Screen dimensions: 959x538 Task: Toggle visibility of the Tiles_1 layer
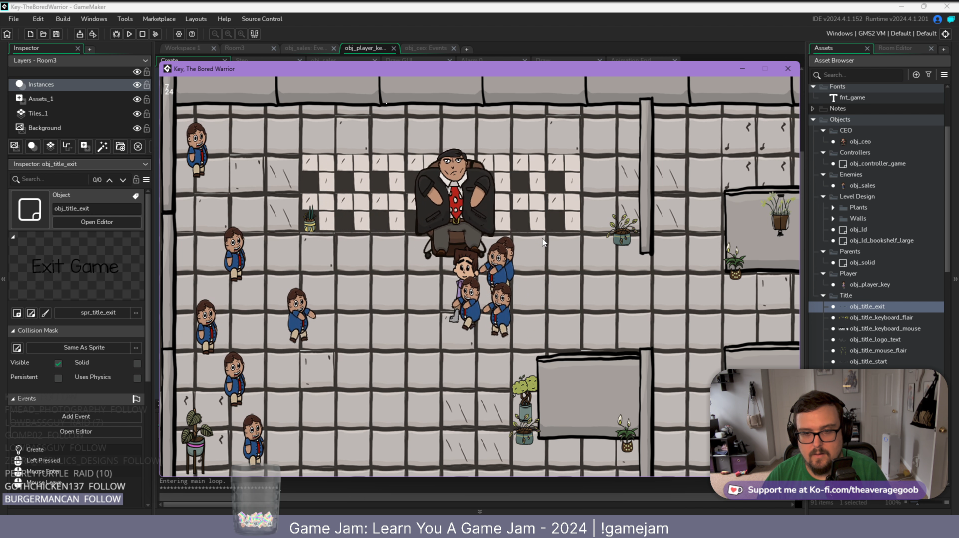tap(137, 114)
